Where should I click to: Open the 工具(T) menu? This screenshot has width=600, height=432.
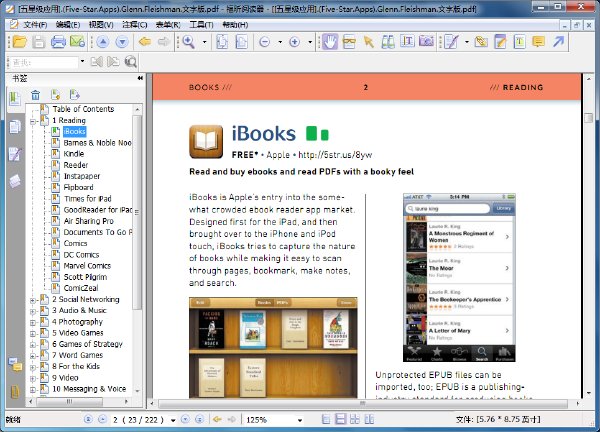pyautogui.click(x=201, y=25)
